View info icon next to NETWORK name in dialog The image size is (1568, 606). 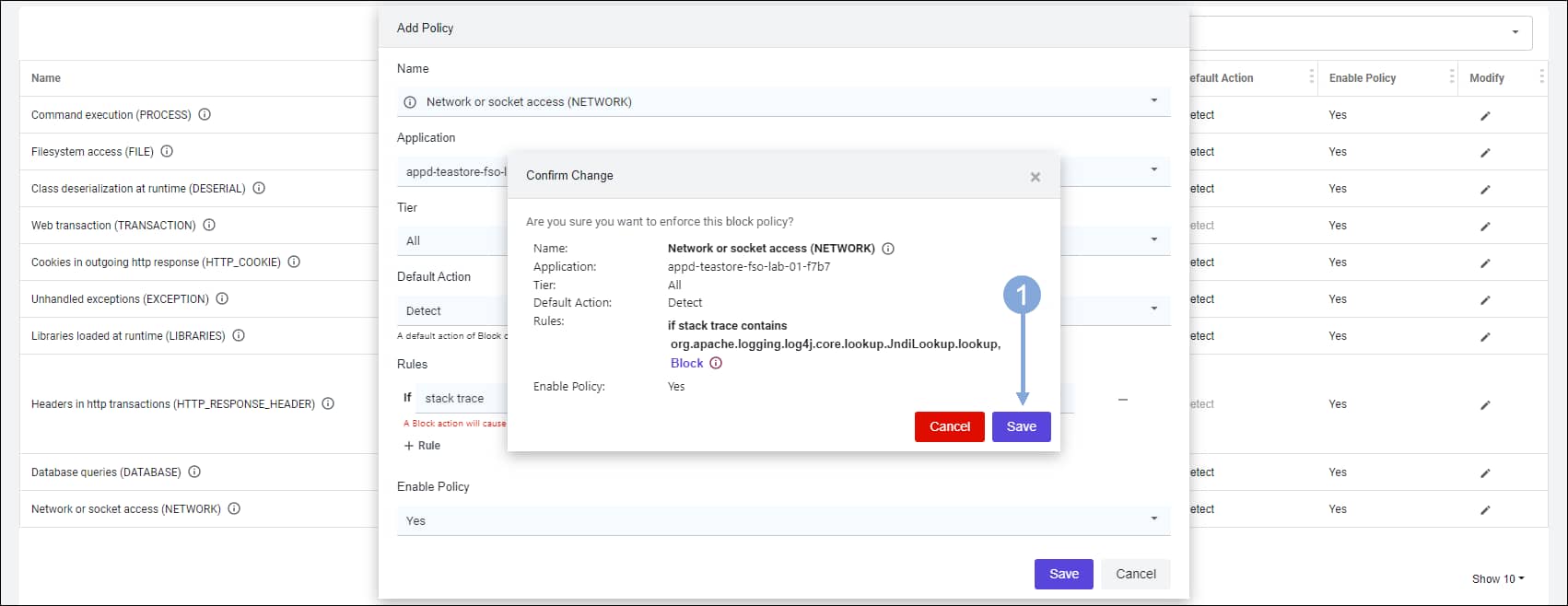tap(888, 249)
